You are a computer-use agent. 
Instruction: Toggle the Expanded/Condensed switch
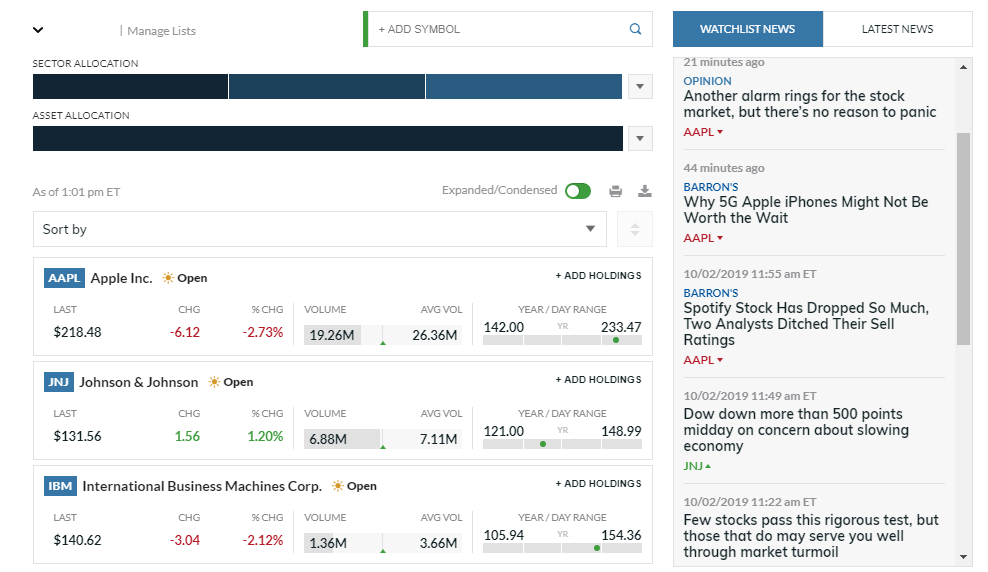pyautogui.click(x=577, y=191)
